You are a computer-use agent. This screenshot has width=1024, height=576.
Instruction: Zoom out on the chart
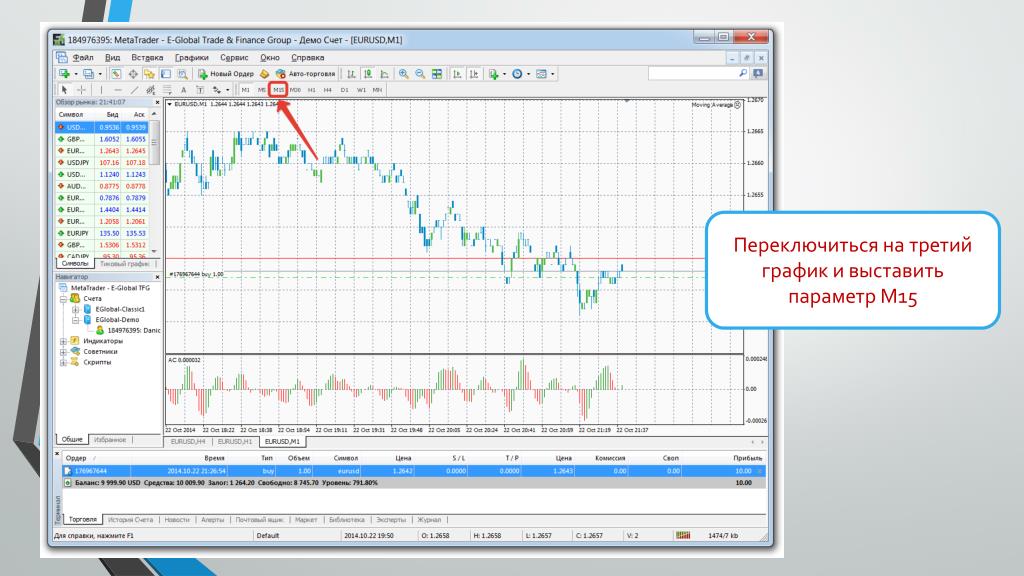pos(420,74)
